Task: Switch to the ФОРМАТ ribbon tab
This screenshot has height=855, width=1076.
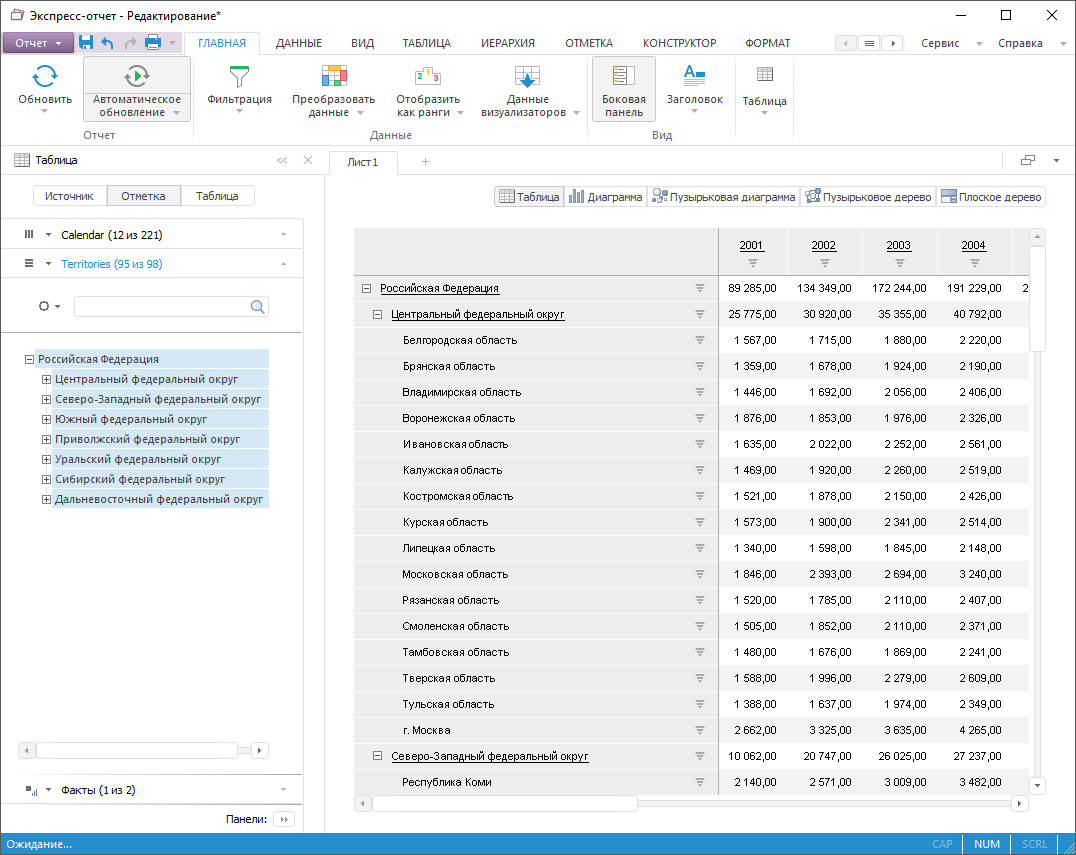Action: [767, 43]
